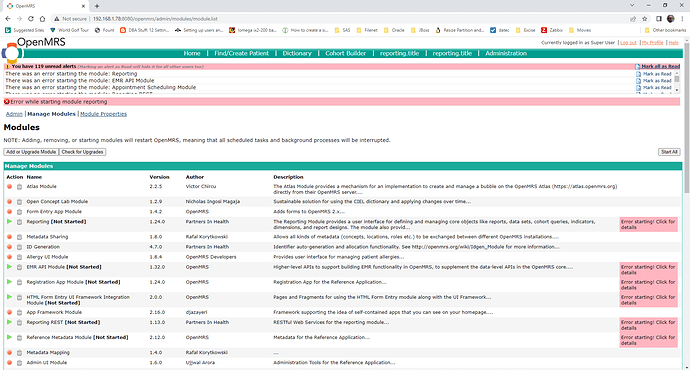The height and width of the screenshot is (370, 690).
Task: Open a new browser tab
Action: (x=97, y=6)
